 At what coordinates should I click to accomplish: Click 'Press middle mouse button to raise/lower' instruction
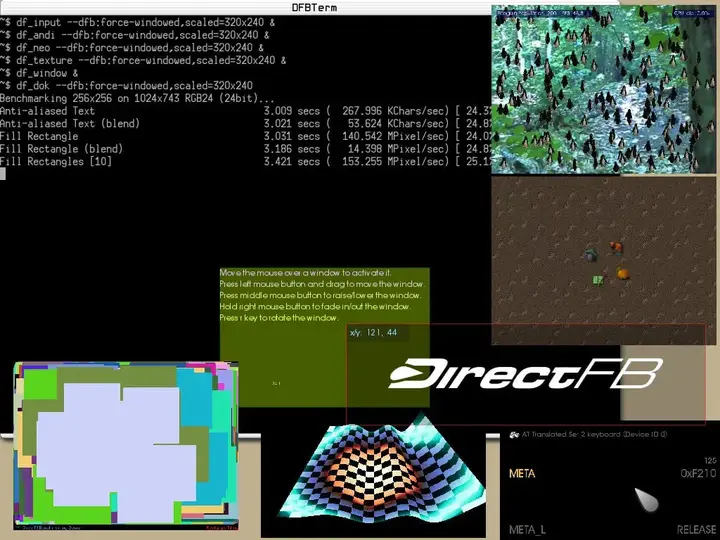point(320,295)
